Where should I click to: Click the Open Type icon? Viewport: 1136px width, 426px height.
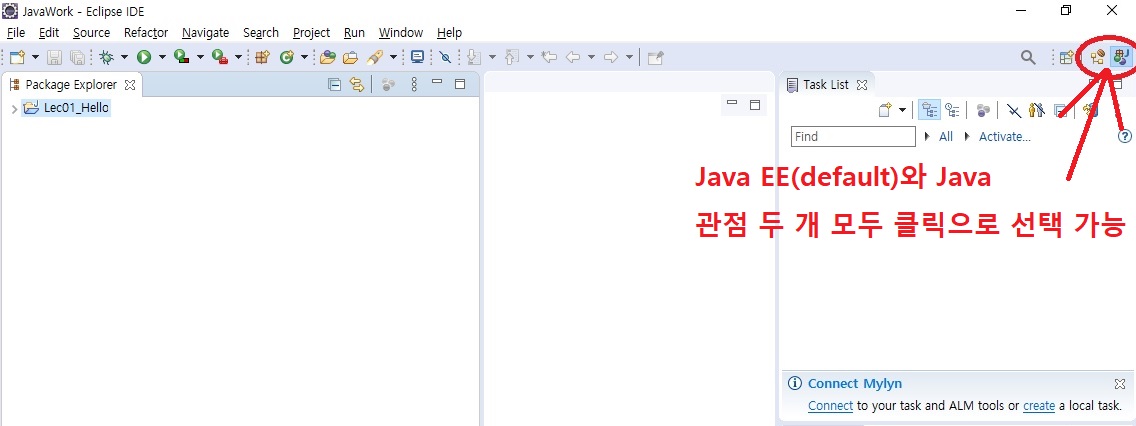[x=327, y=57]
